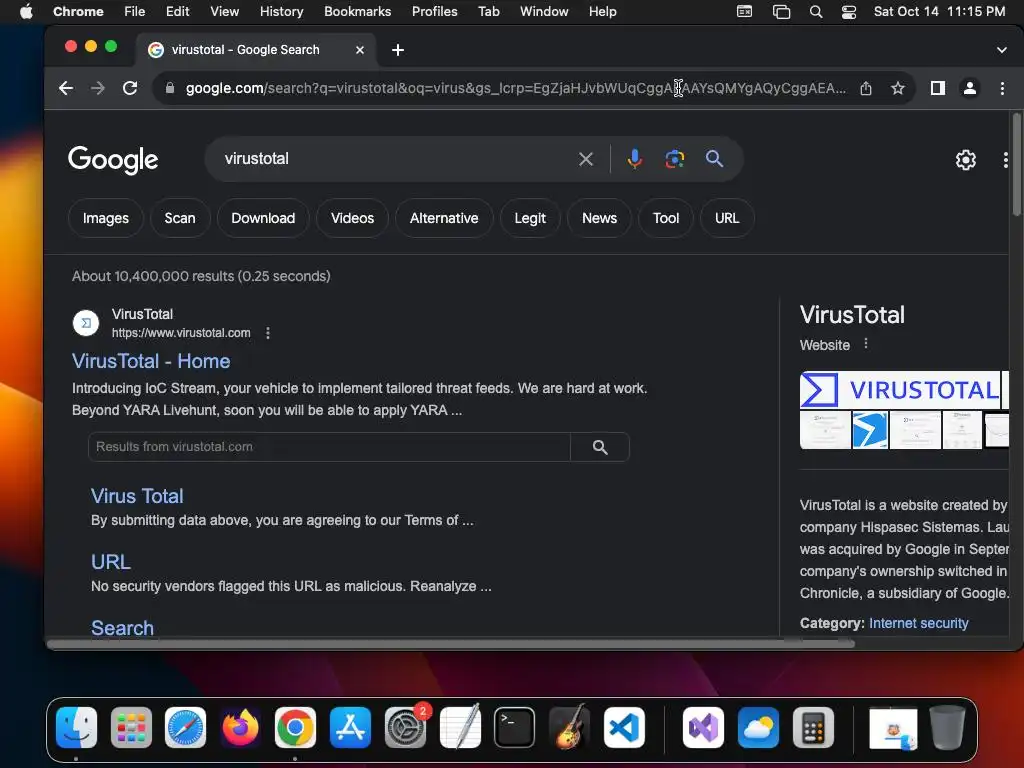Clear the search box with the X icon
The image size is (1024, 768).
[586, 159]
